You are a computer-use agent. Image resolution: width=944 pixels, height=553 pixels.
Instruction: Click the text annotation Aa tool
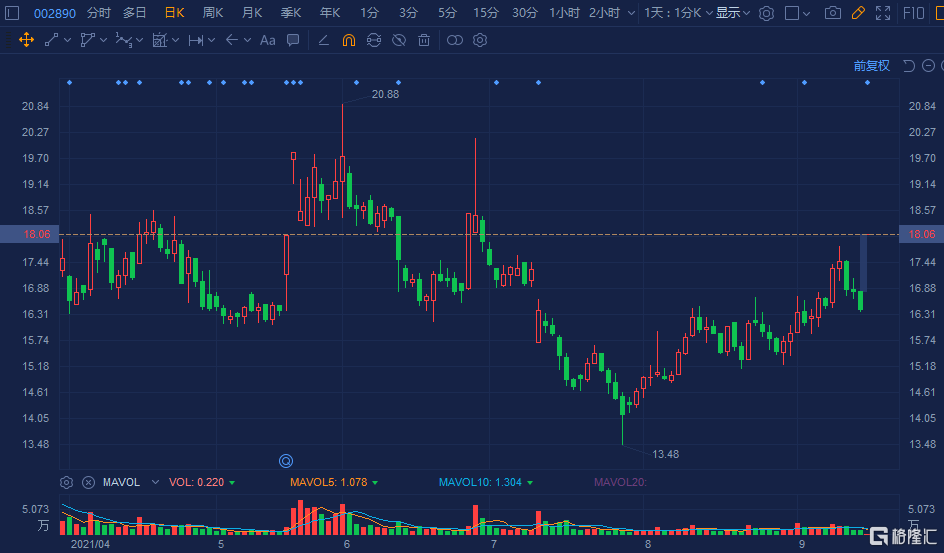(267, 40)
